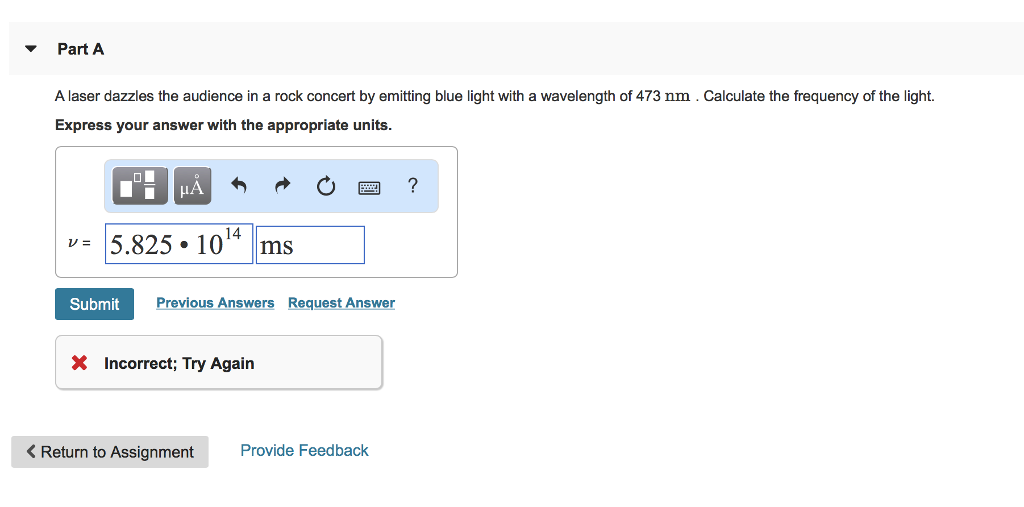Open the µÅ symbols palette
This screenshot has width=1024, height=507.
pos(192,186)
